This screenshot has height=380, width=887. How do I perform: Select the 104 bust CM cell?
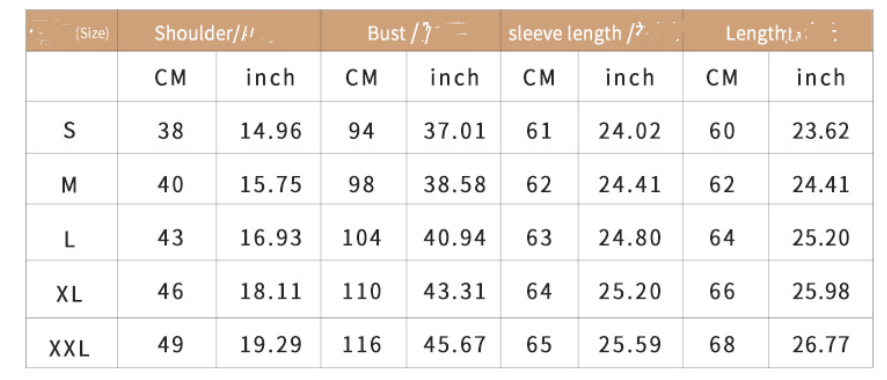(x=362, y=238)
